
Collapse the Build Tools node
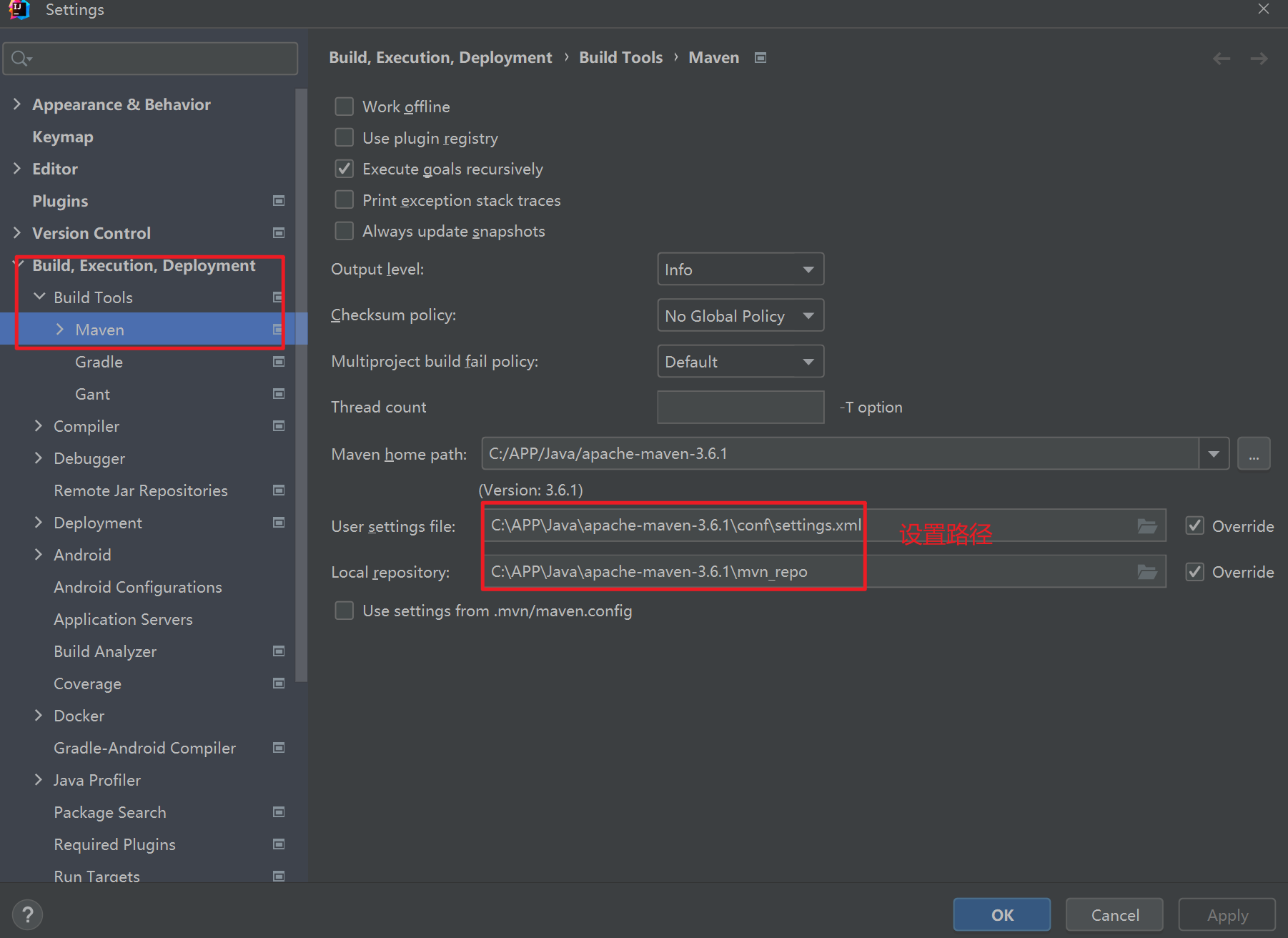click(39, 297)
